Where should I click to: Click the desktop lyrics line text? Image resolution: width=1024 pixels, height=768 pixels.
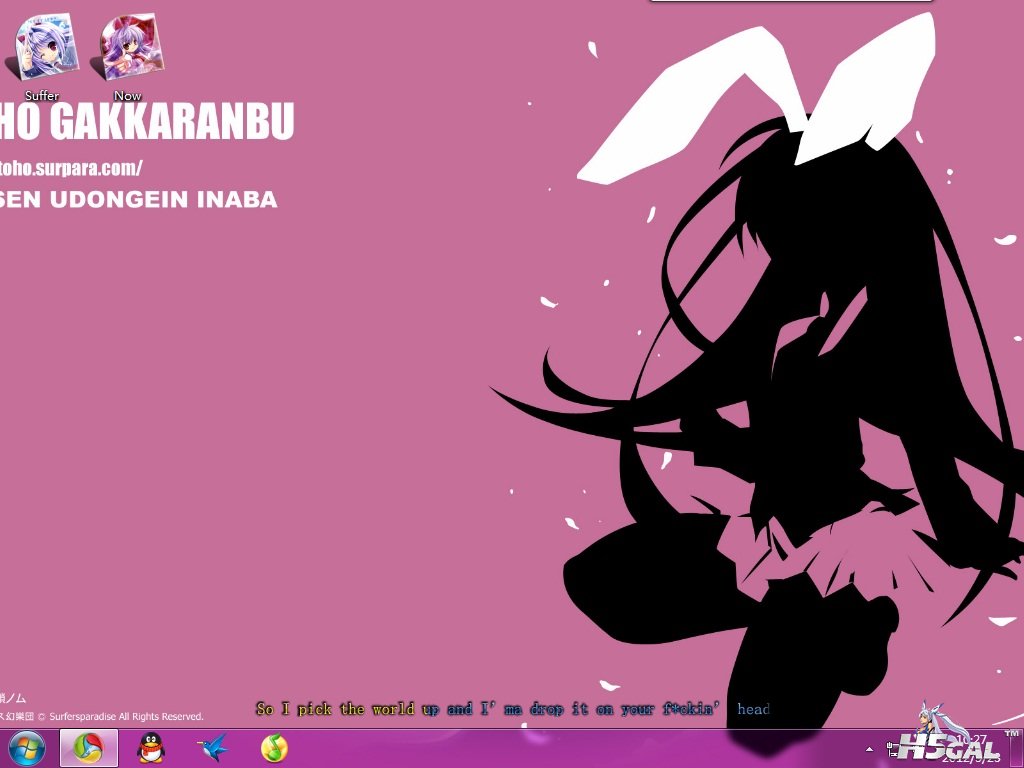[x=513, y=709]
